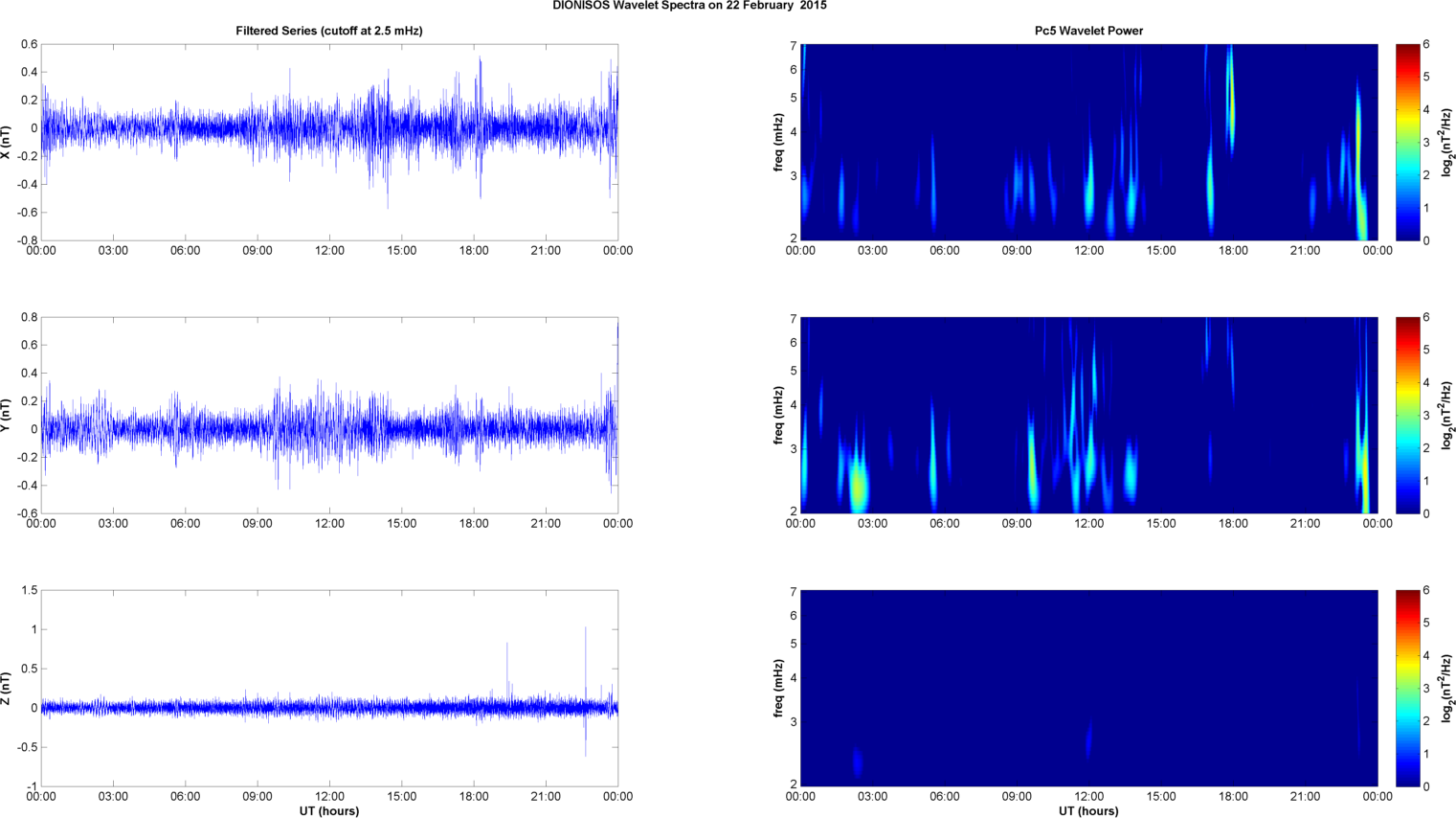Click inside the X component time series plot

329,142
